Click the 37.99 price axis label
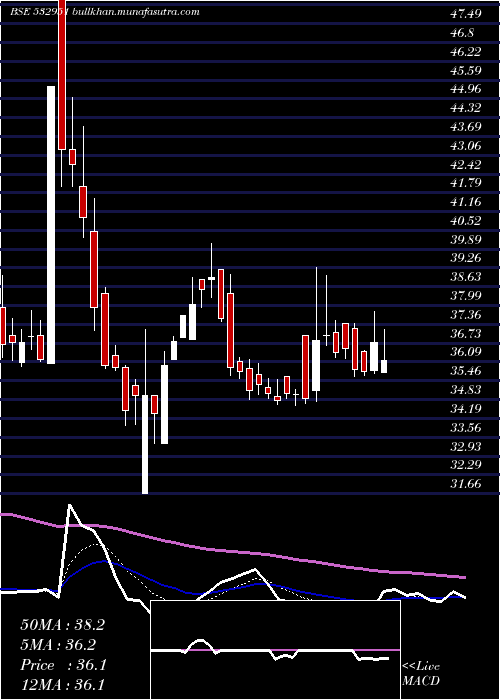Screen dimensions: 500x700 (x=466, y=296)
